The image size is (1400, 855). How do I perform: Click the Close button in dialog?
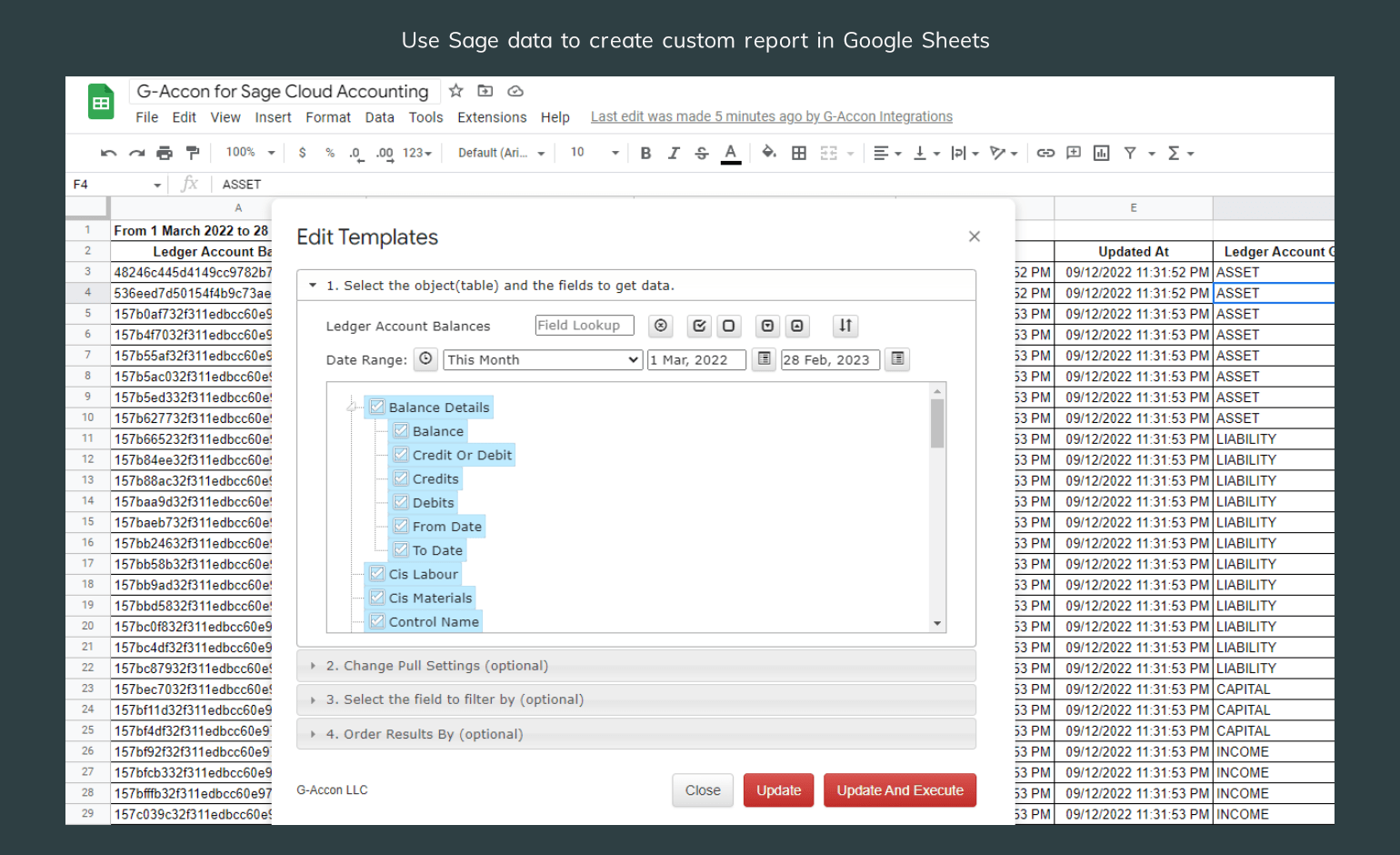(703, 790)
